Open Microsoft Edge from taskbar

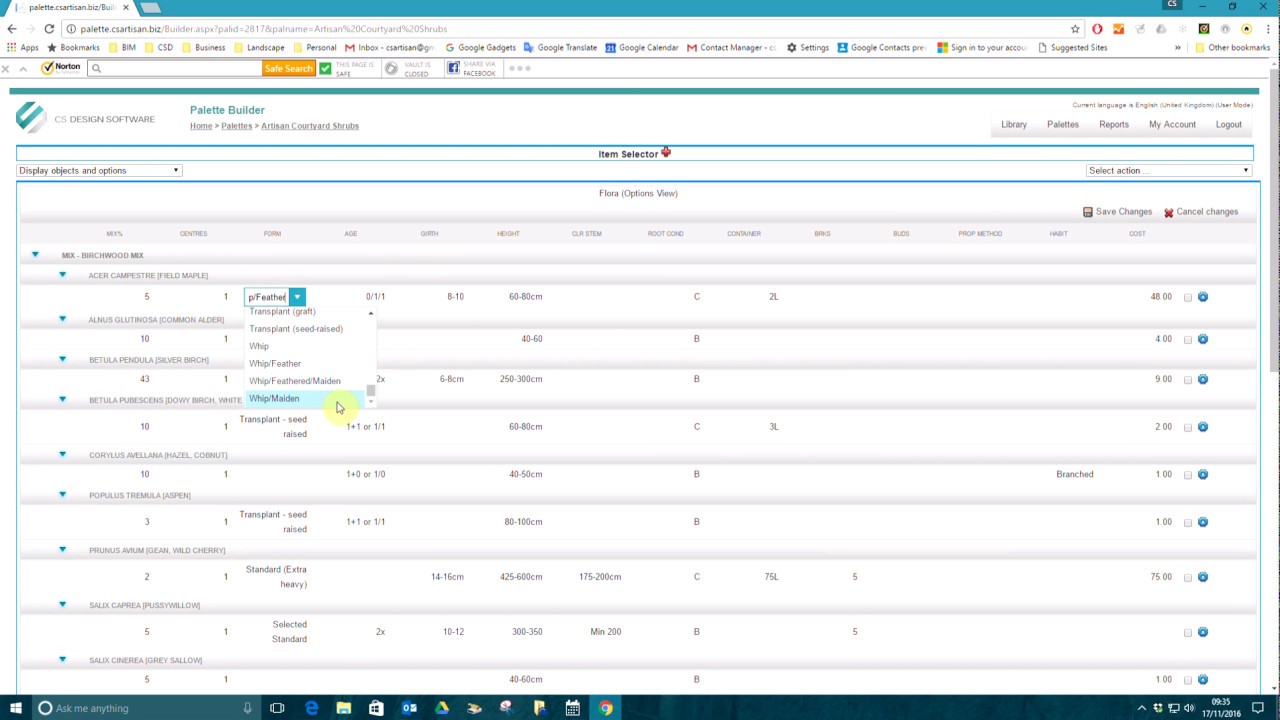coord(312,708)
